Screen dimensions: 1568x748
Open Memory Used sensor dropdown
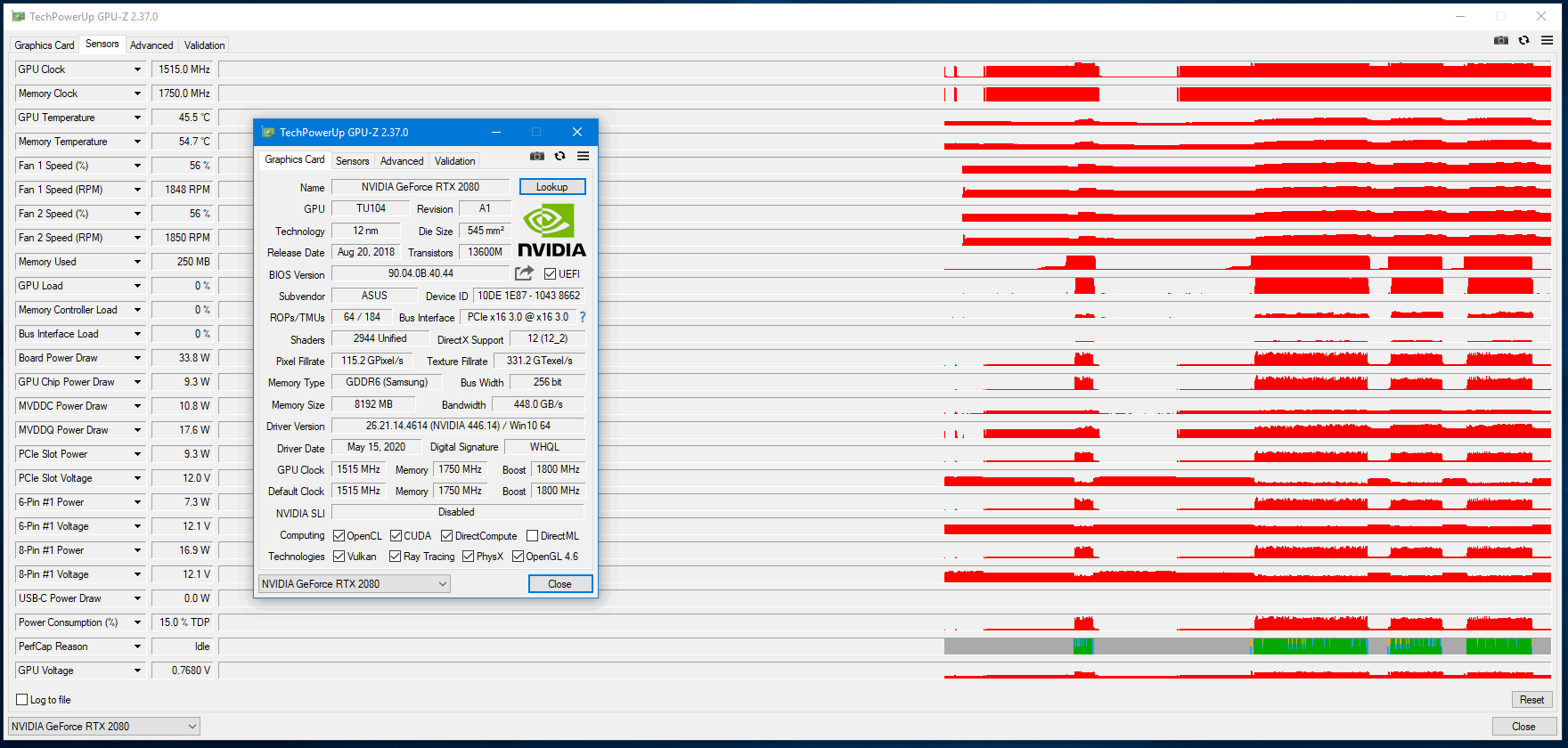coord(137,262)
